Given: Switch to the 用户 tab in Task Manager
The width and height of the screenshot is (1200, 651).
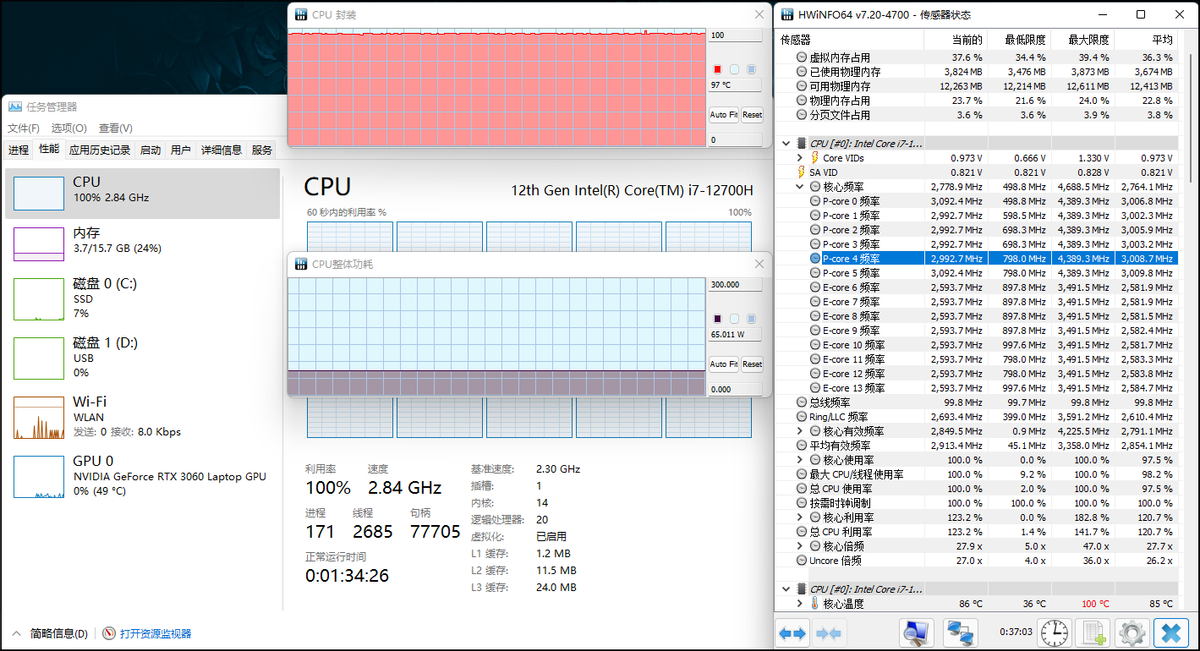Looking at the screenshot, I should (180, 148).
